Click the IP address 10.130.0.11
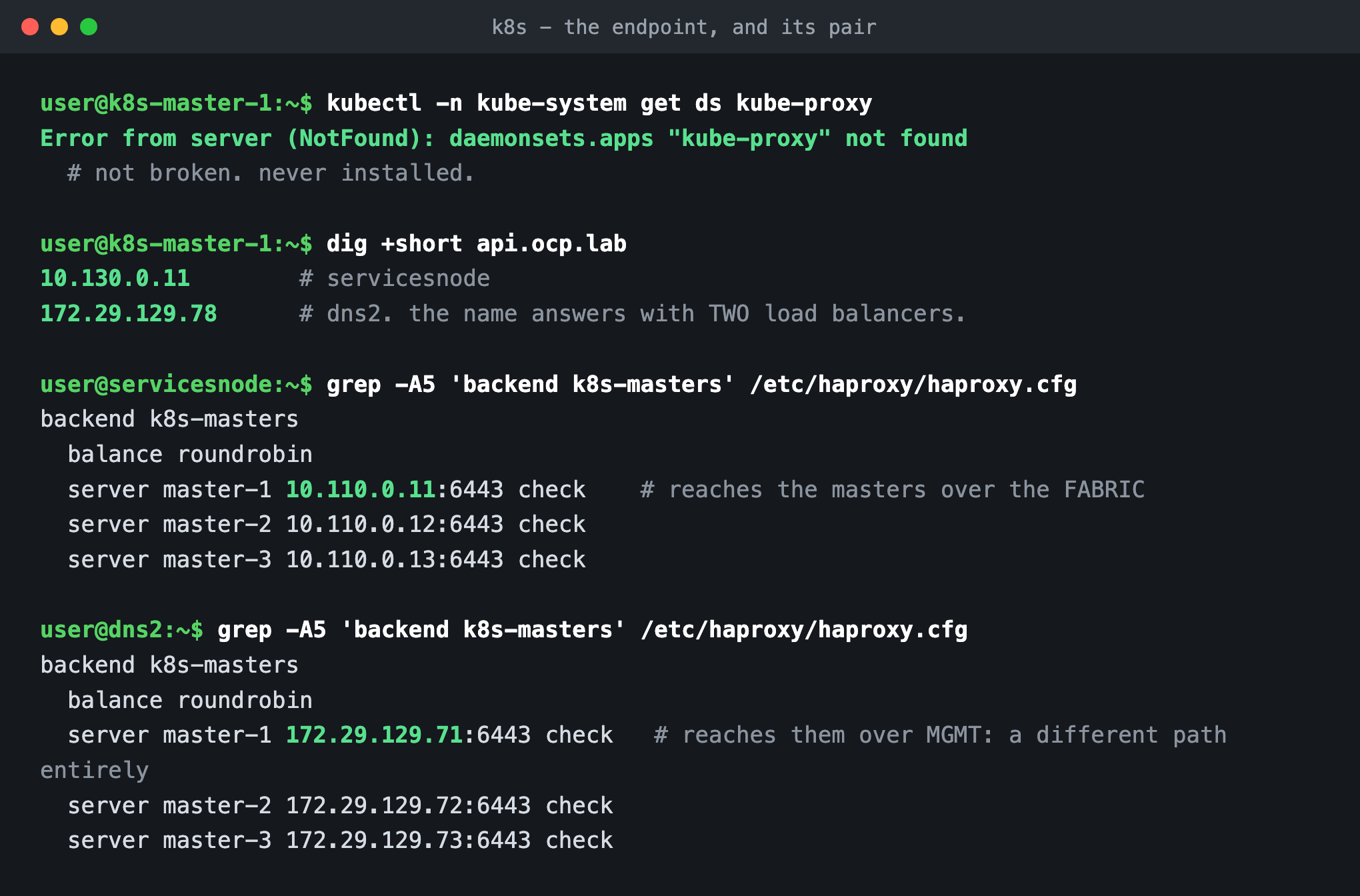 [x=115, y=279]
